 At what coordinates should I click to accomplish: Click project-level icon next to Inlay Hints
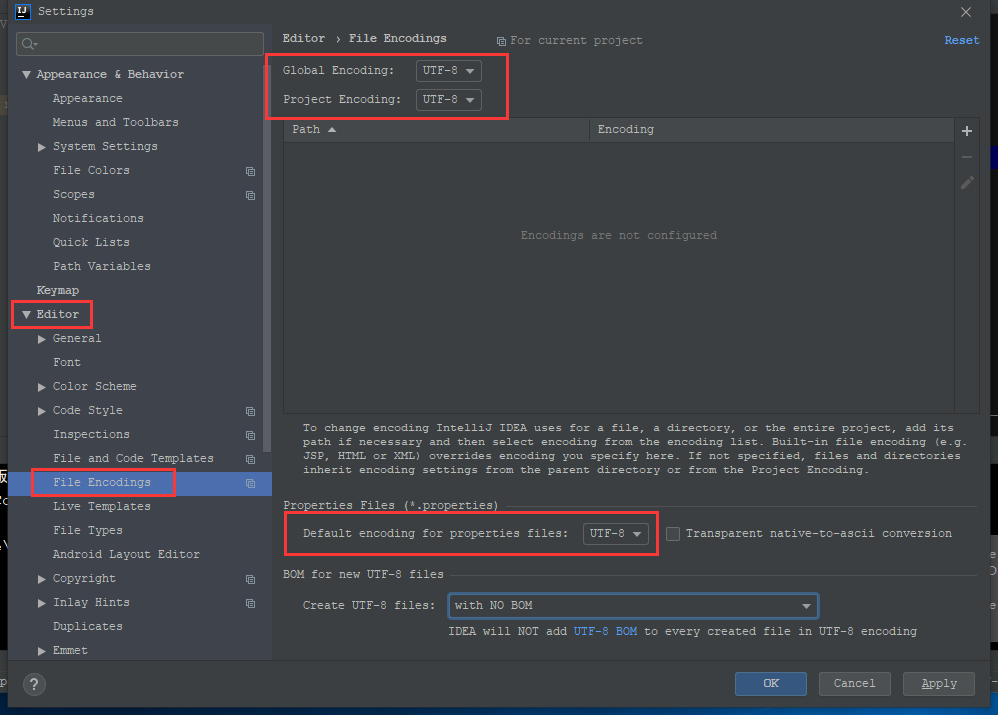pos(250,603)
